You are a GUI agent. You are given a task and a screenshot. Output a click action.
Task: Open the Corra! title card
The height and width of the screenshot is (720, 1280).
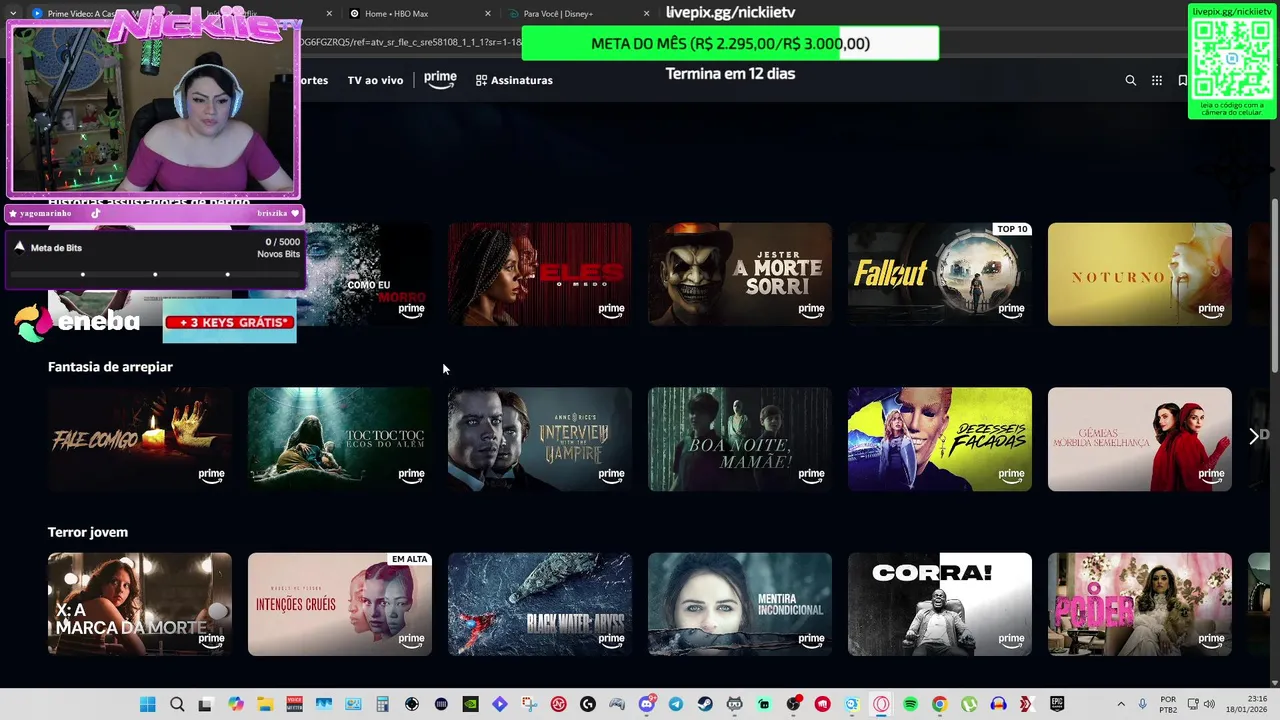940,604
